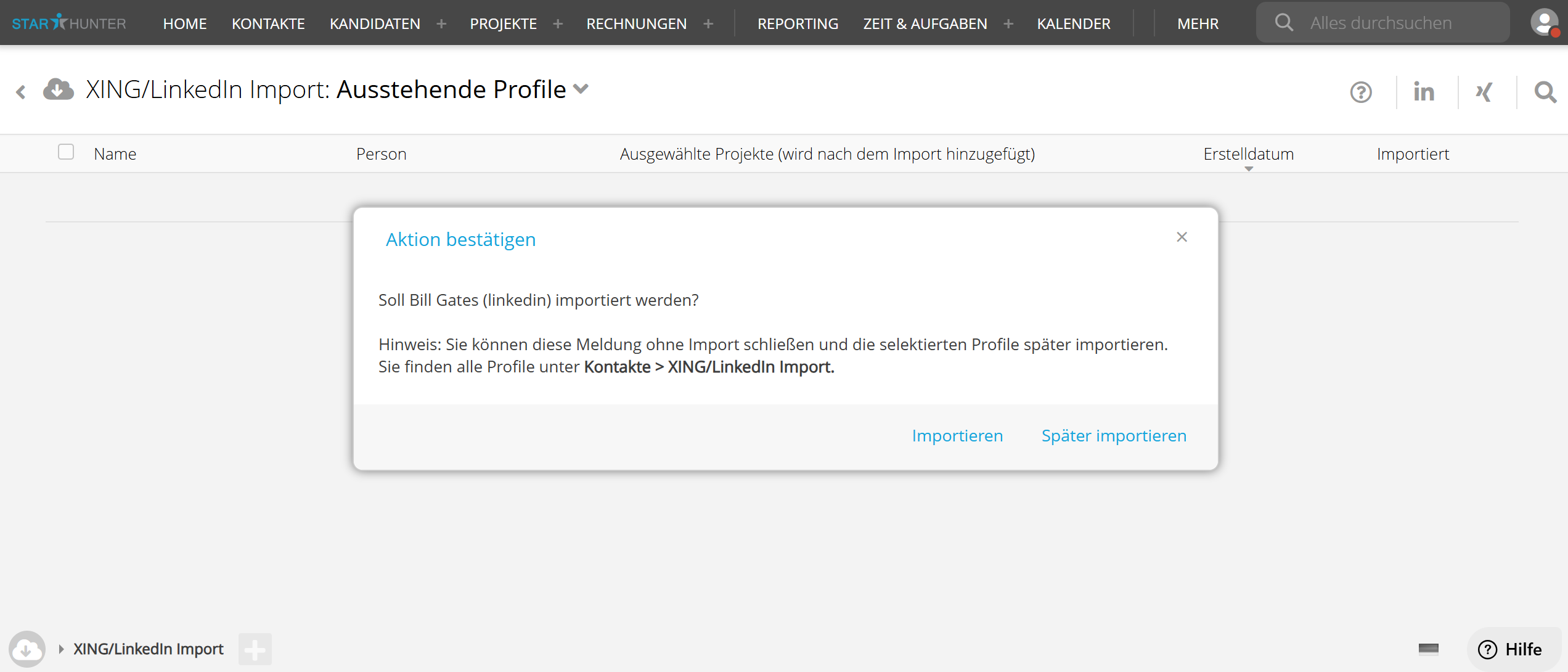Click the XING icon in header
This screenshot has height=672, width=1568.
pos(1484,92)
